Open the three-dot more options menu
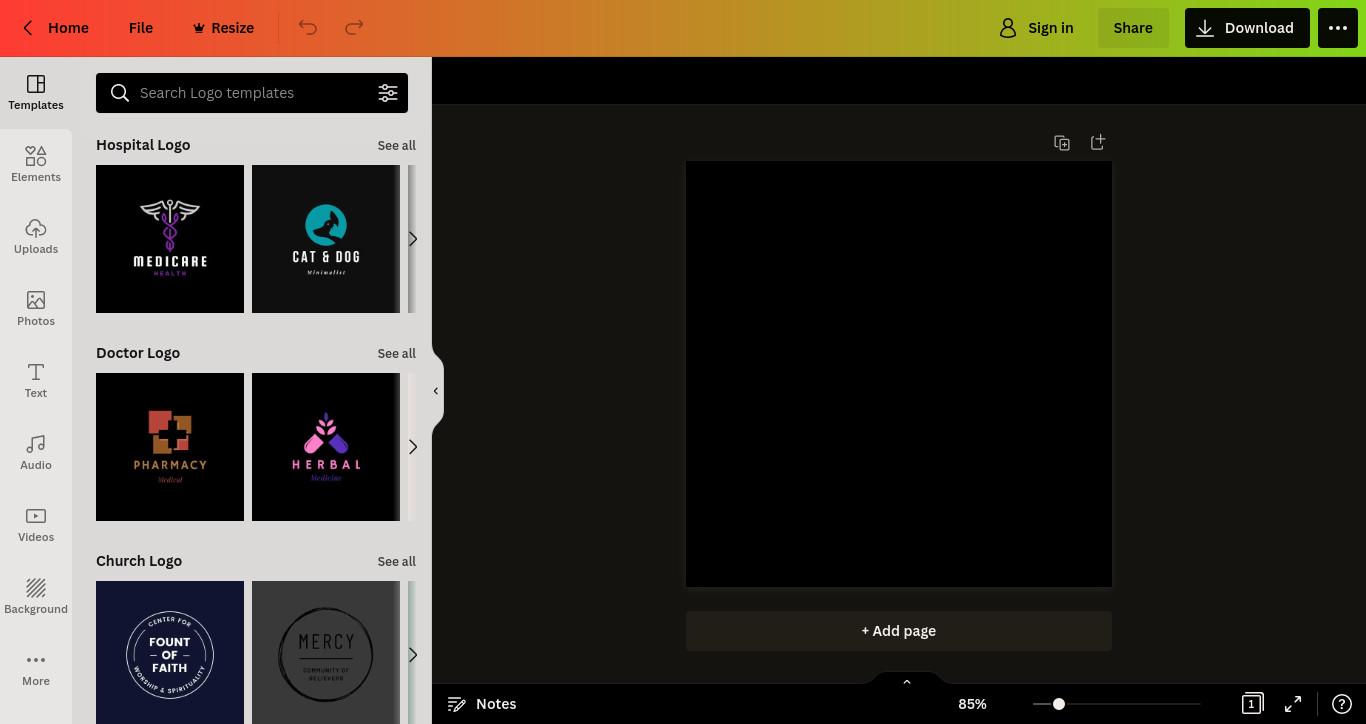This screenshot has width=1366, height=724. pyautogui.click(x=1338, y=28)
